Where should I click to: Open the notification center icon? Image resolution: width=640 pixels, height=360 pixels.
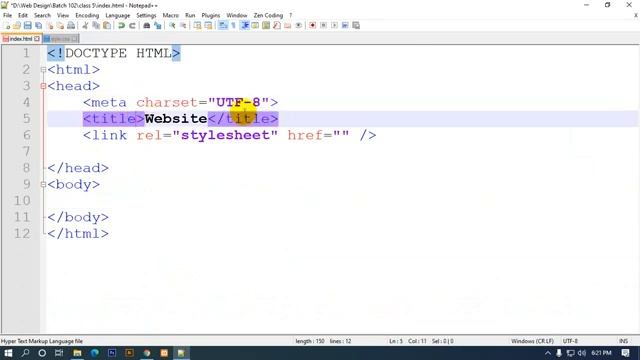pos(625,353)
